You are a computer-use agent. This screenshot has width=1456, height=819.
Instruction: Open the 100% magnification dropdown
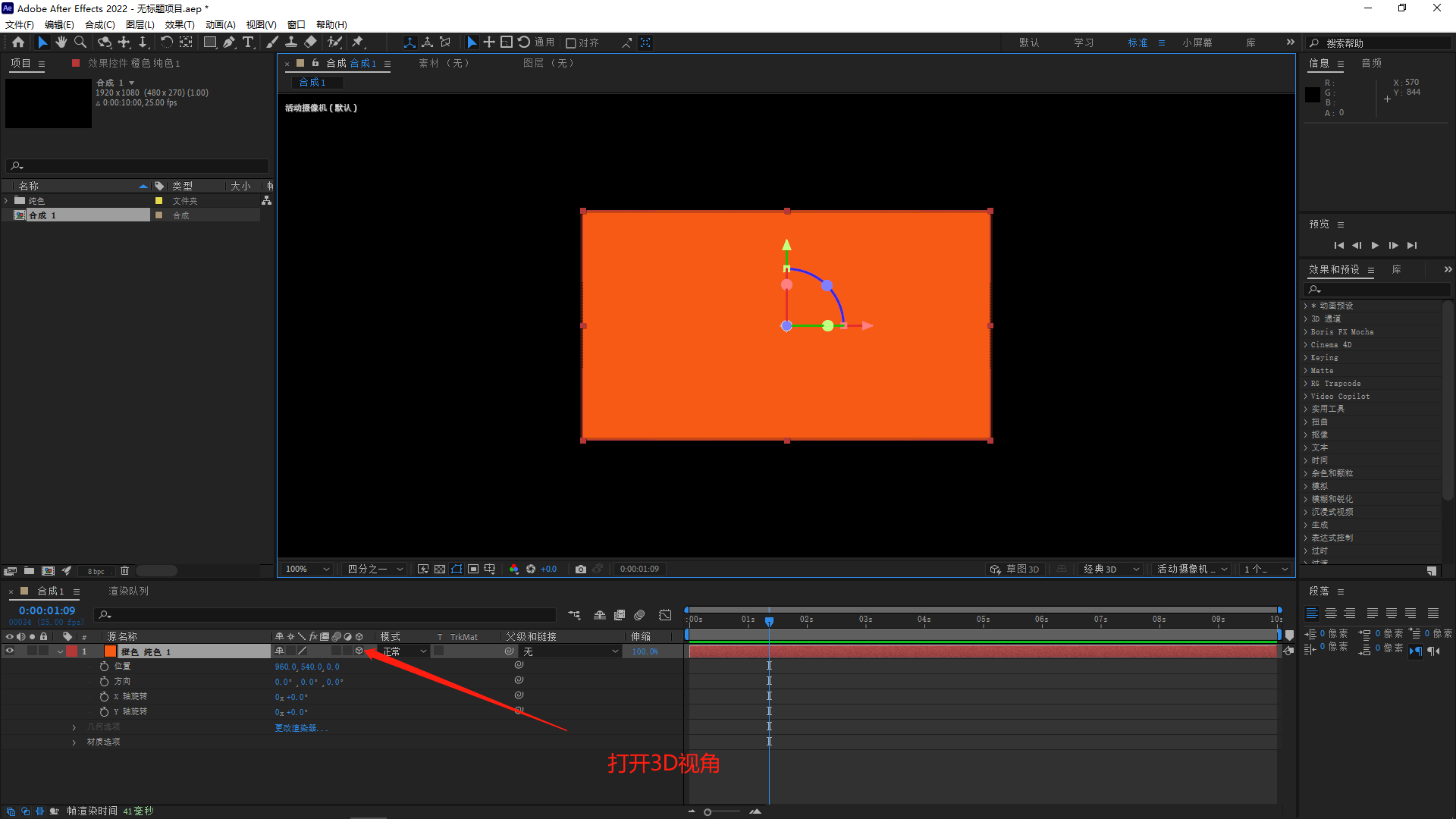click(x=308, y=569)
